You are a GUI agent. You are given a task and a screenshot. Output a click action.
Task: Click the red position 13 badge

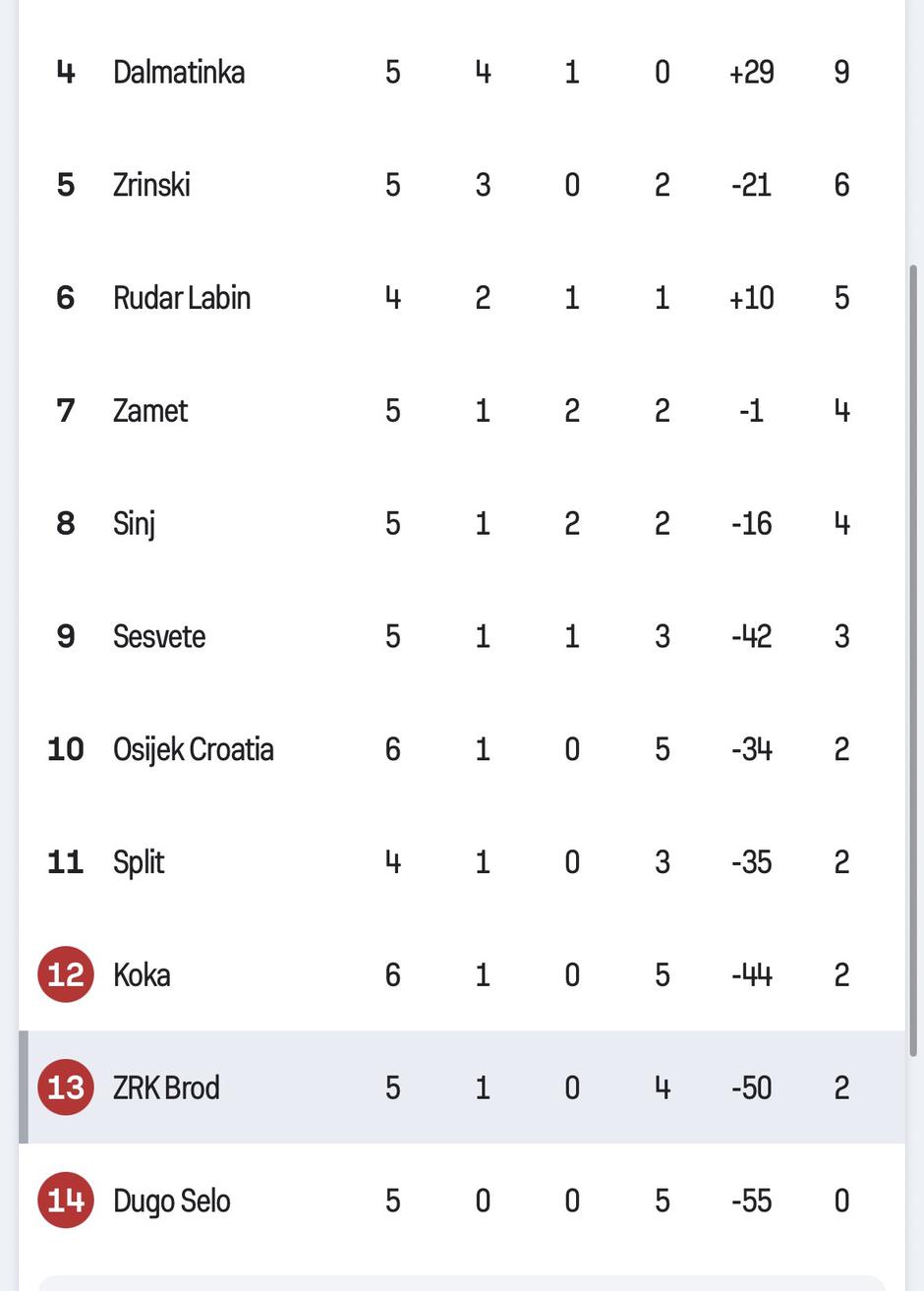point(66,1087)
